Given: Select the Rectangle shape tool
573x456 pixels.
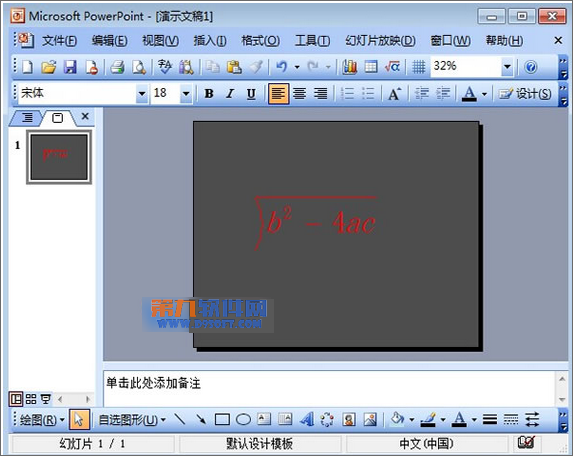Looking at the screenshot, I should click(x=222, y=419).
